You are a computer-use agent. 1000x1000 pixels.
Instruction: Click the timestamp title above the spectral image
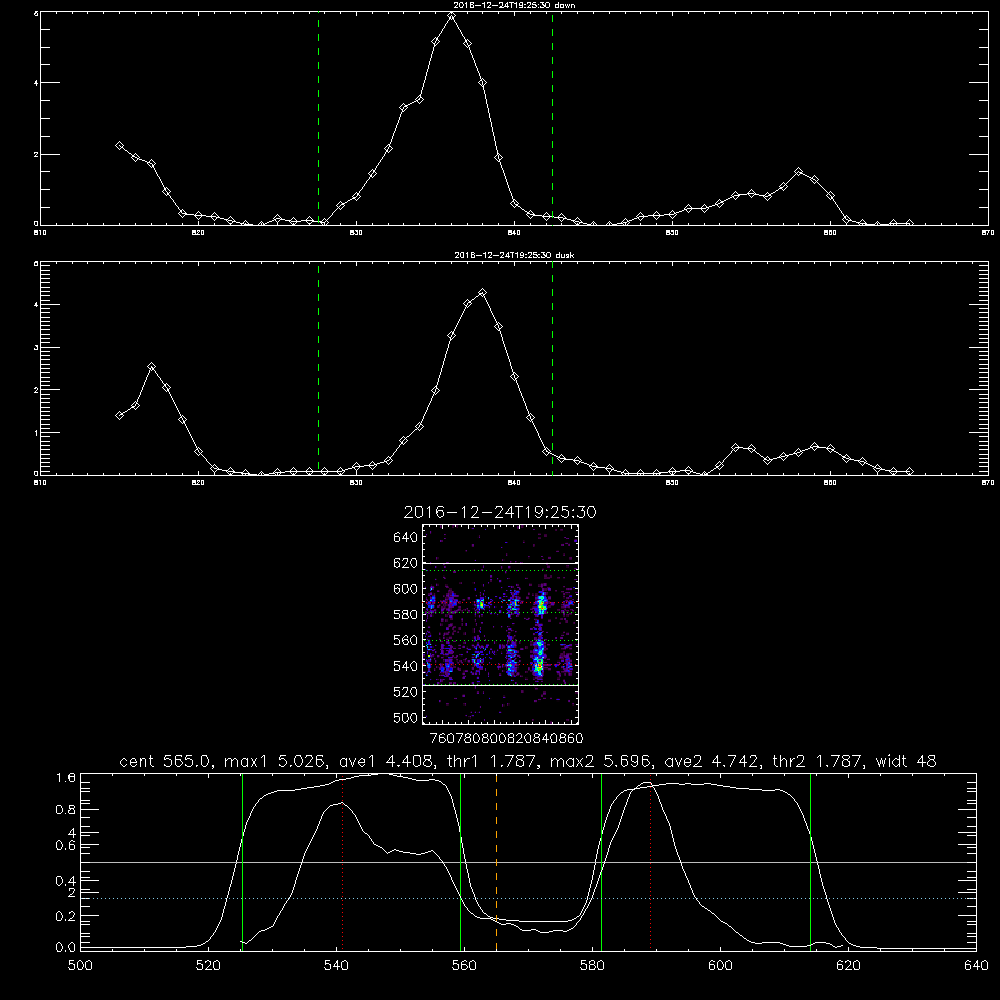500,513
